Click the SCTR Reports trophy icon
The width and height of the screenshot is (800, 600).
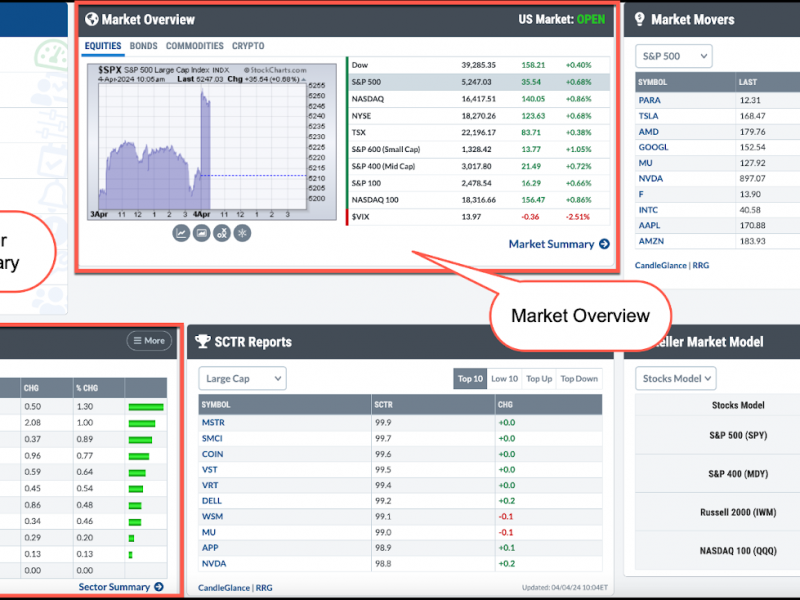pyautogui.click(x=203, y=341)
